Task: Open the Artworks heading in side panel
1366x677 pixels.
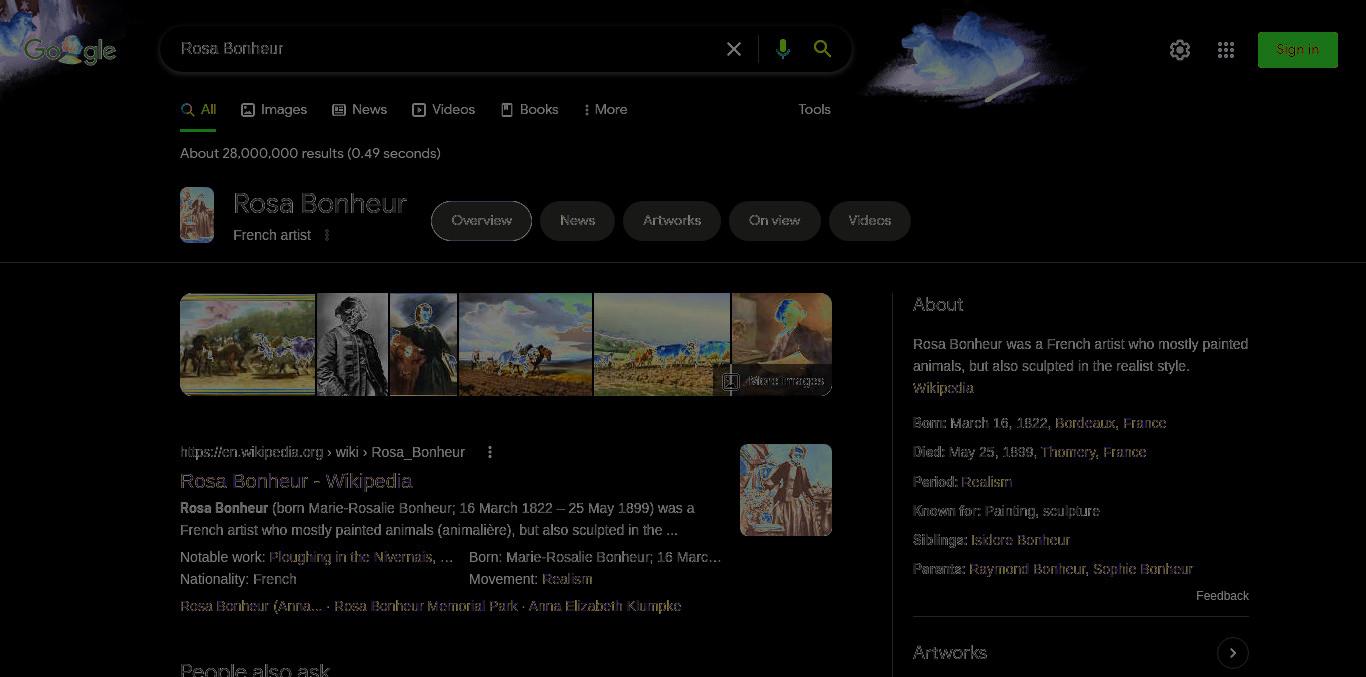Action: tap(950, 653)
